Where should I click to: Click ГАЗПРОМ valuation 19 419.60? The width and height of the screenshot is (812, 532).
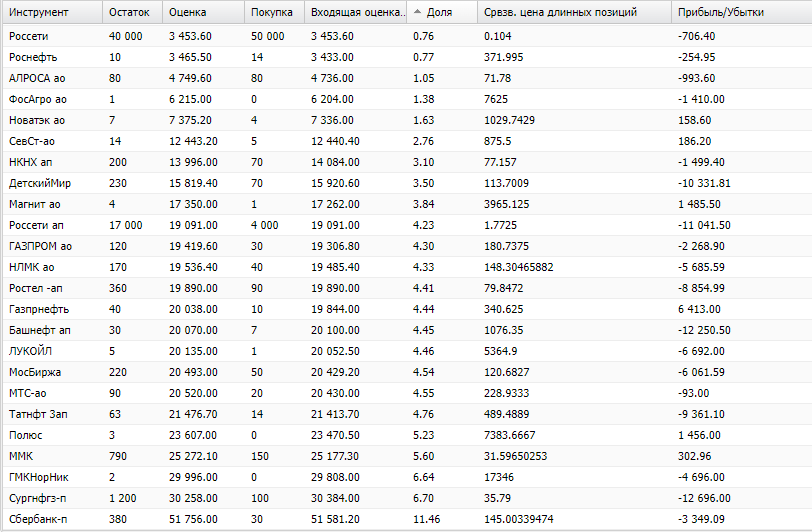pyautogui.click(x=193, y=246)
